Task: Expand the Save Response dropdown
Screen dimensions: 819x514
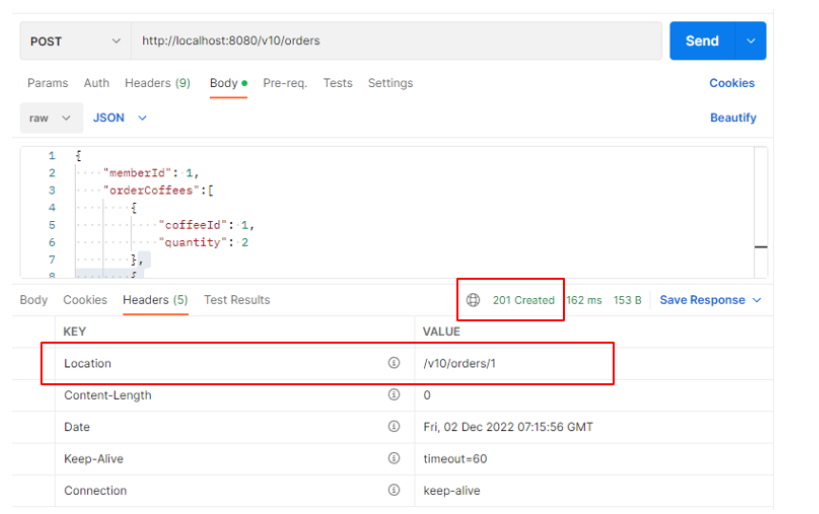Action: pyautogui.click(x=757, y=300)
